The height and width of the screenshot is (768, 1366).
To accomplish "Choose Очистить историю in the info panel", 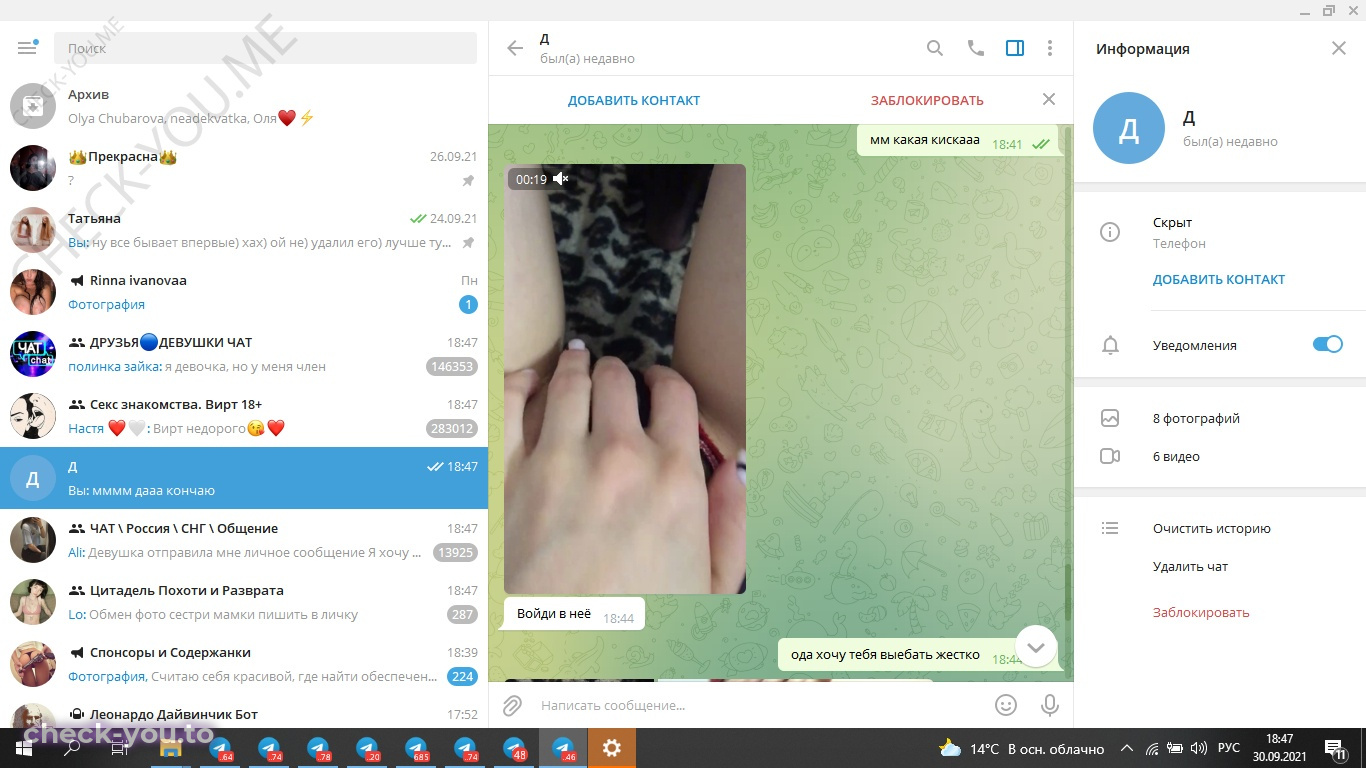I will pos(1211,528).
